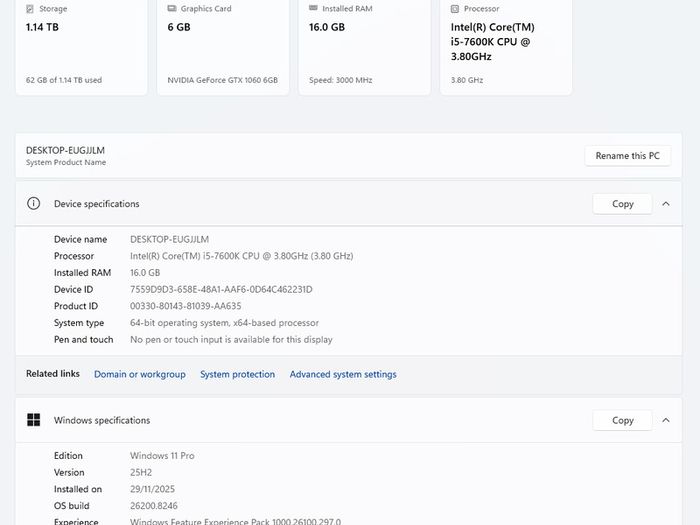Click the processor name in the Processor card

[492, 42]
